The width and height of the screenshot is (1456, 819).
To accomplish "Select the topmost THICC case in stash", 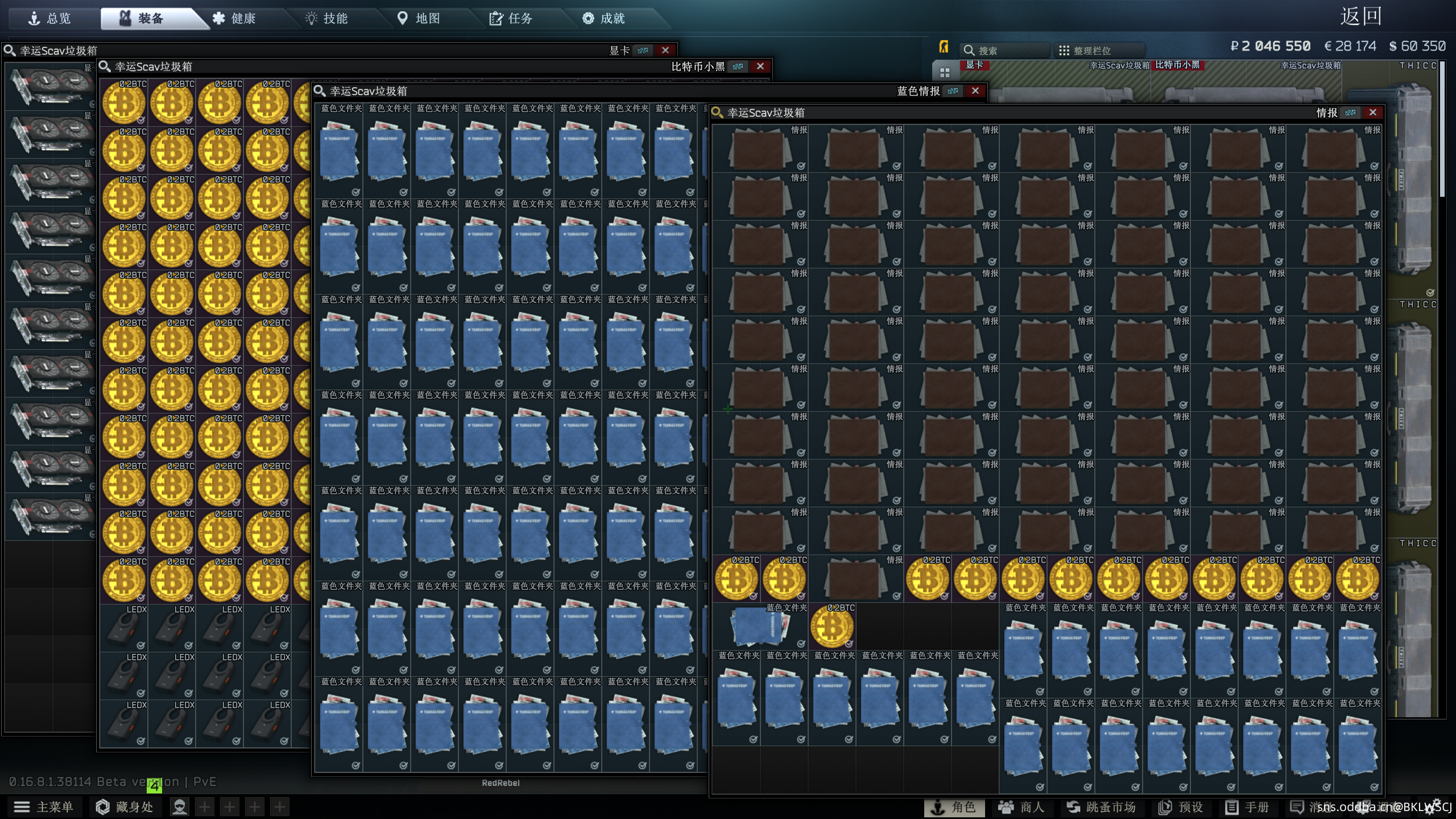I will tap(1413, 180).
